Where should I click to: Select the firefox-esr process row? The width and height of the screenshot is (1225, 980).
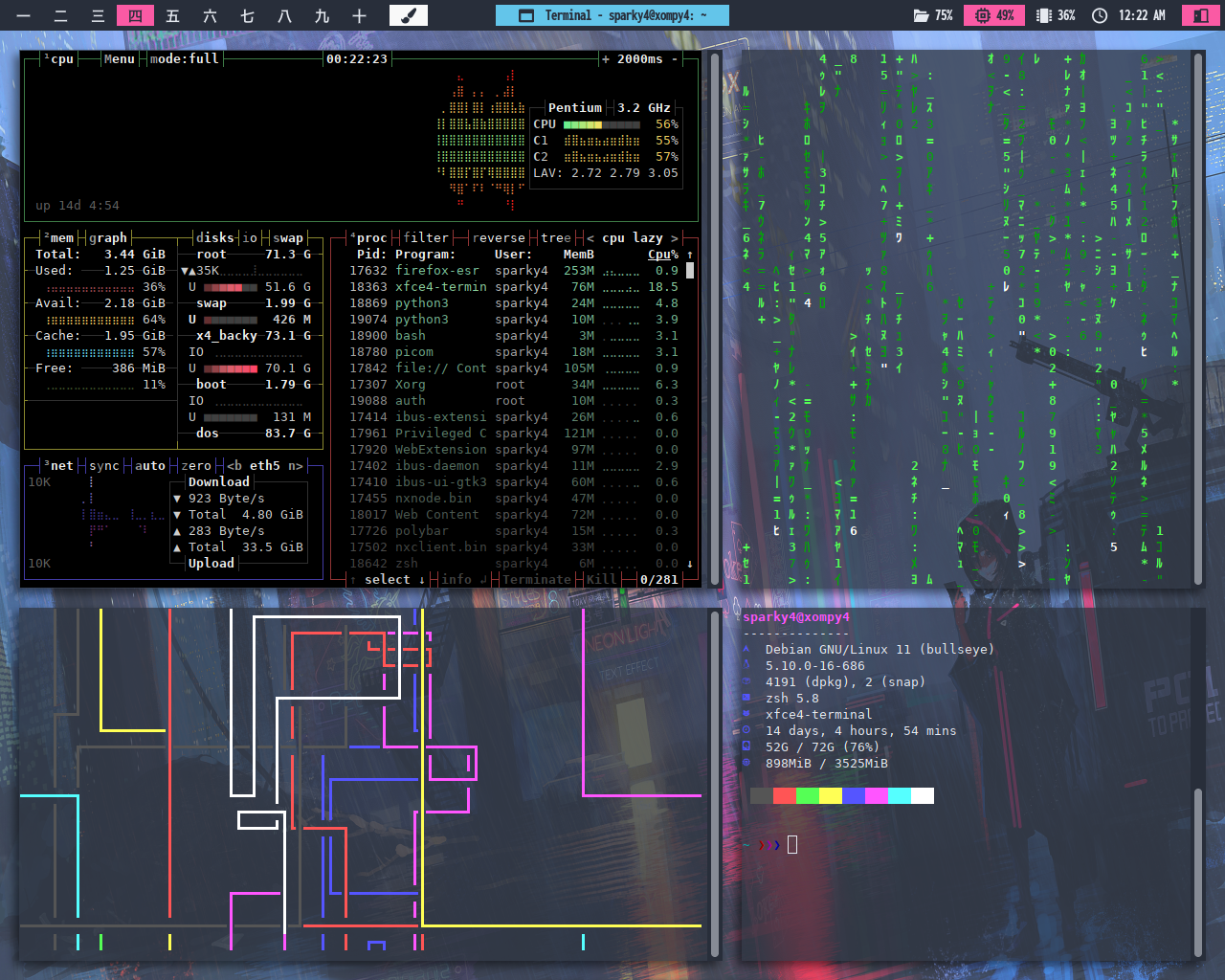coord(436,271)
